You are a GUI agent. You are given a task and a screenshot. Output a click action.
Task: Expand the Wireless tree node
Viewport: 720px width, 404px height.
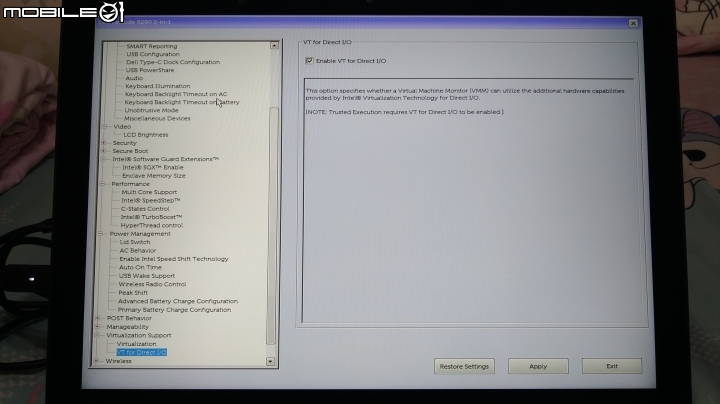[x=96, y=361]
